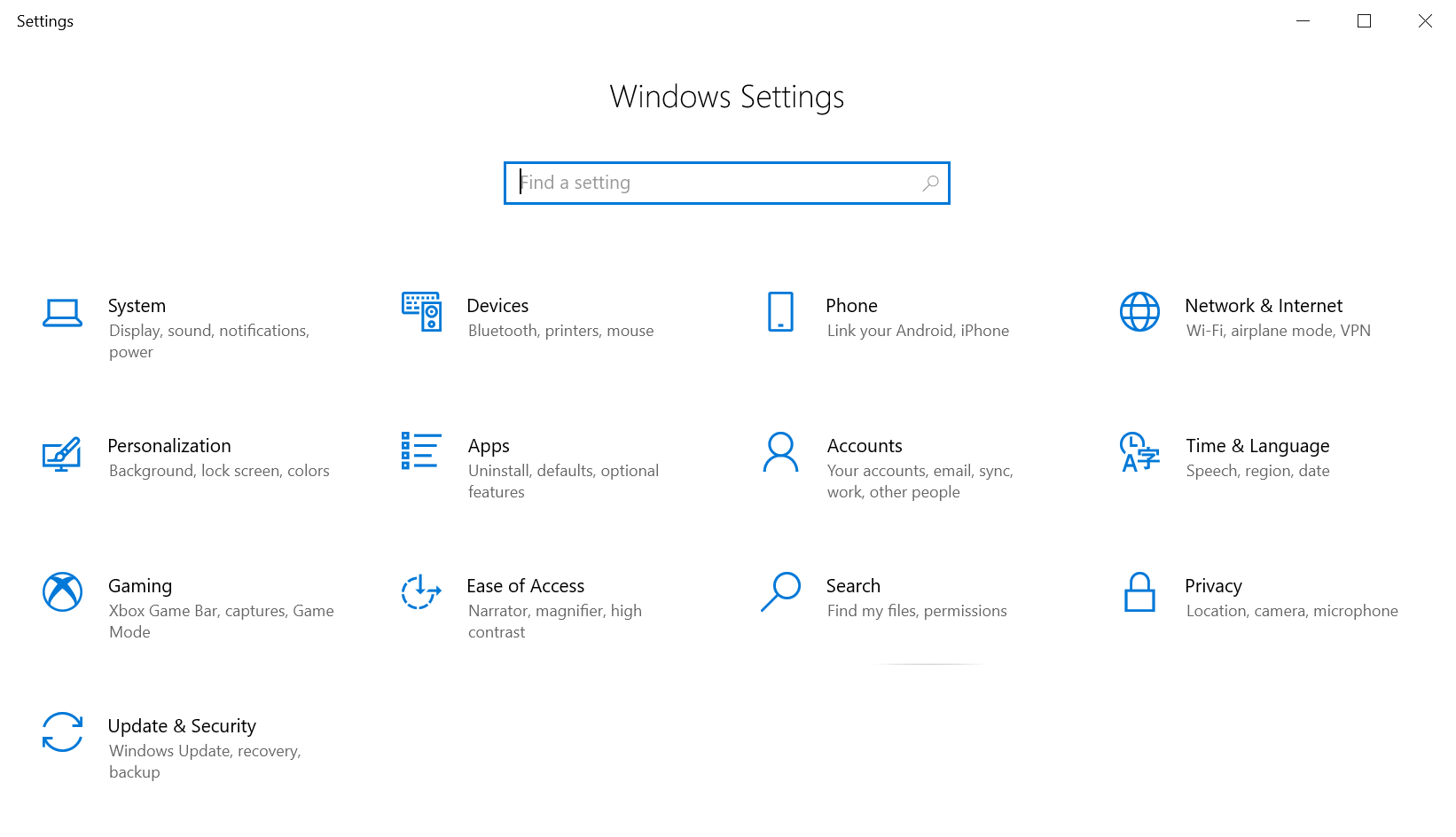The height and width of the screenshot is (837, 1456).
Task: Click the Update & Security arrows icon
Action: (61, 732)
